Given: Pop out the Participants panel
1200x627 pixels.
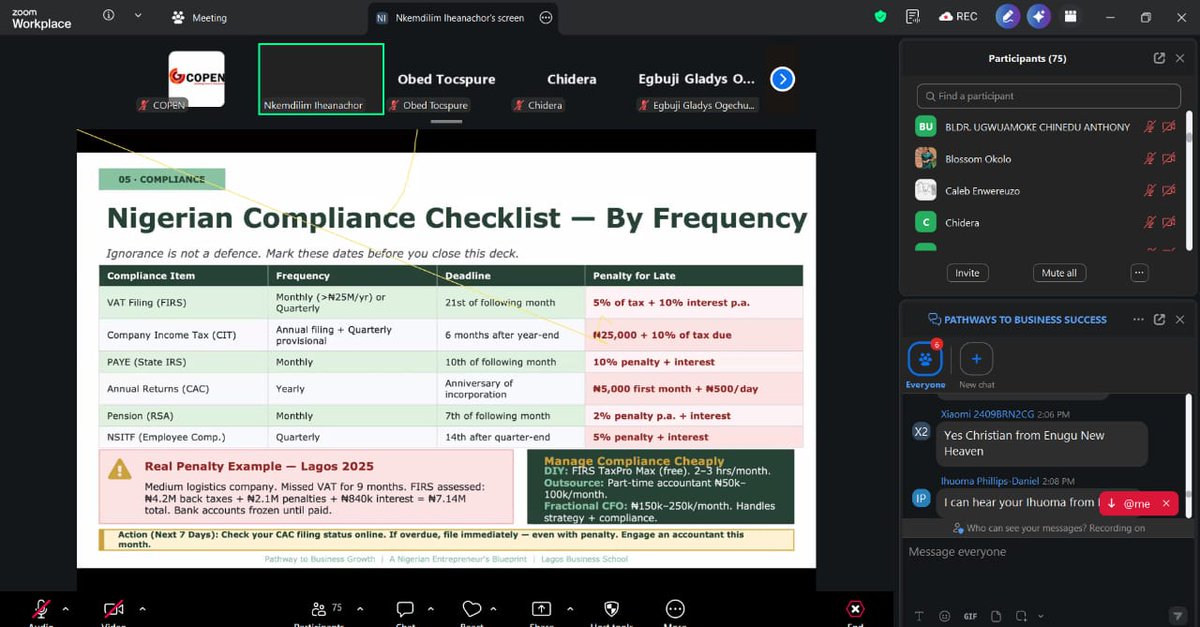Looking at the screenshot, I should (x=1159, y=58).
